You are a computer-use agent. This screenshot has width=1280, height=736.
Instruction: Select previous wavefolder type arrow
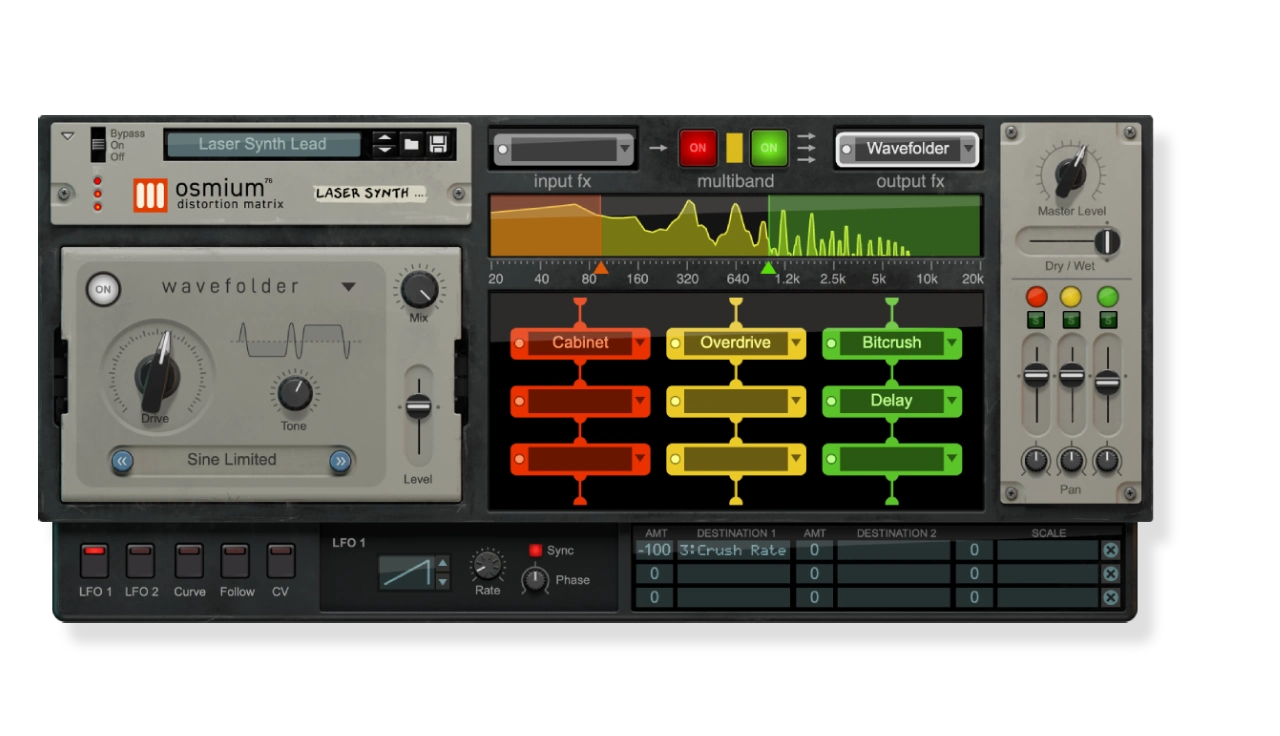tap(123, 461)
